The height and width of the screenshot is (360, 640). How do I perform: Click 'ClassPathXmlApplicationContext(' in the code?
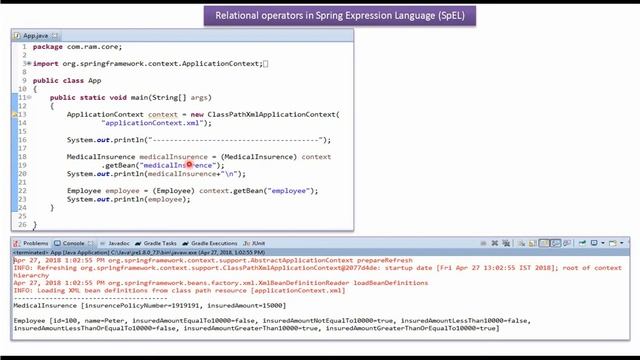273,114
